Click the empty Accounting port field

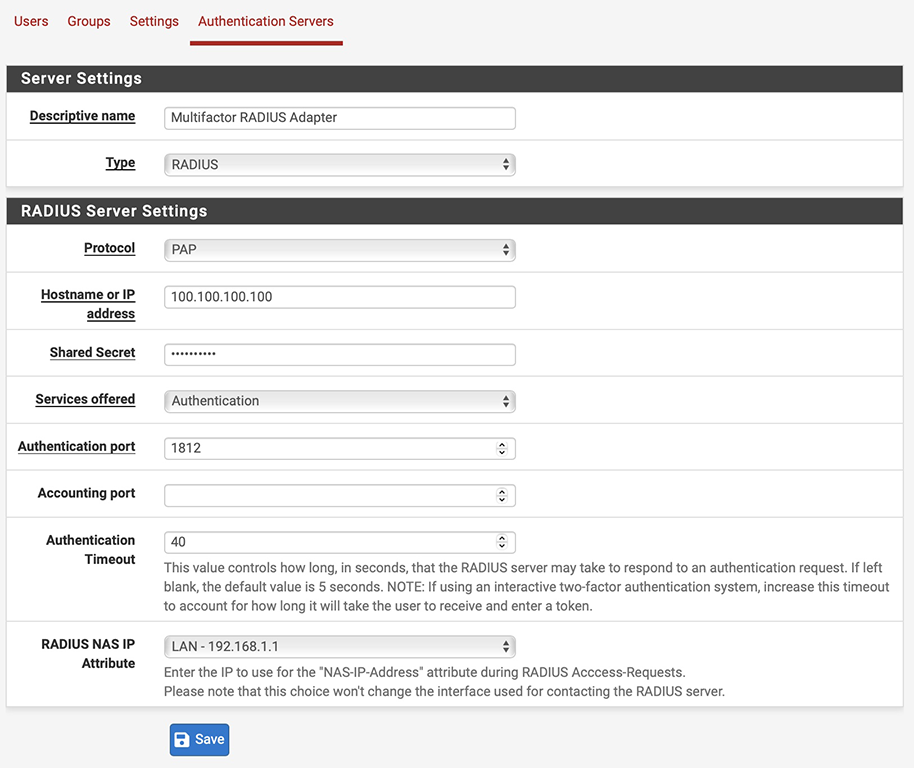coord(330,495)
